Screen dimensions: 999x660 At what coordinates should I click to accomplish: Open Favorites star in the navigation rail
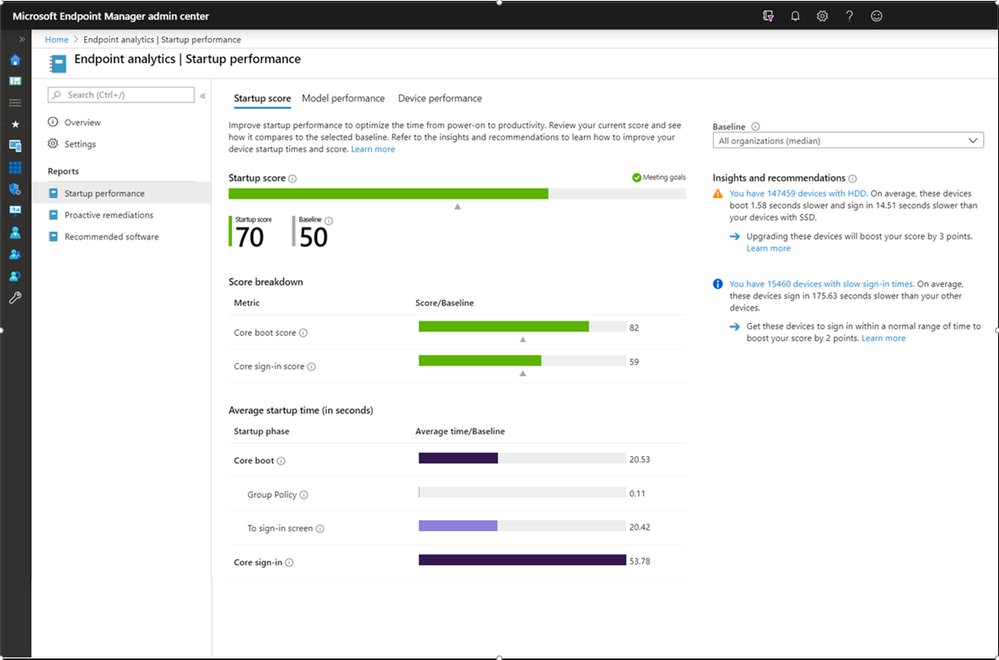coord(15,125)
